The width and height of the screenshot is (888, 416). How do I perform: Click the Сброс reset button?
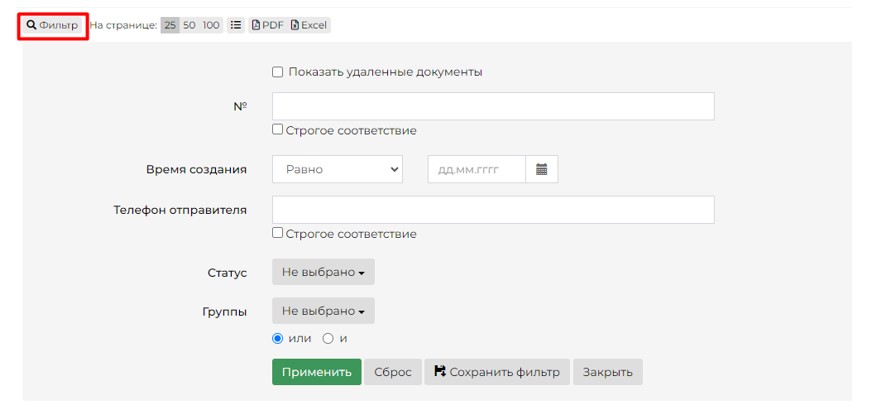click(x=392, y=372)
